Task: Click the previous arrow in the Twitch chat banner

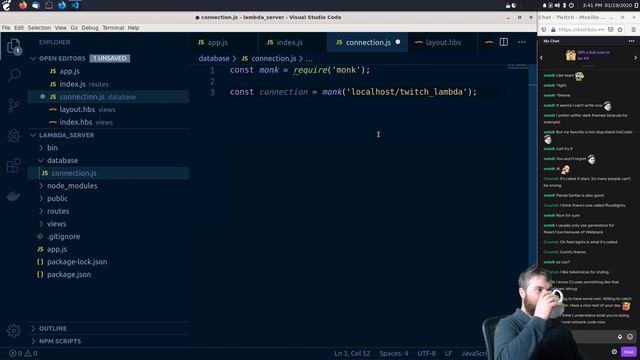Action: [x=542, y=58]
